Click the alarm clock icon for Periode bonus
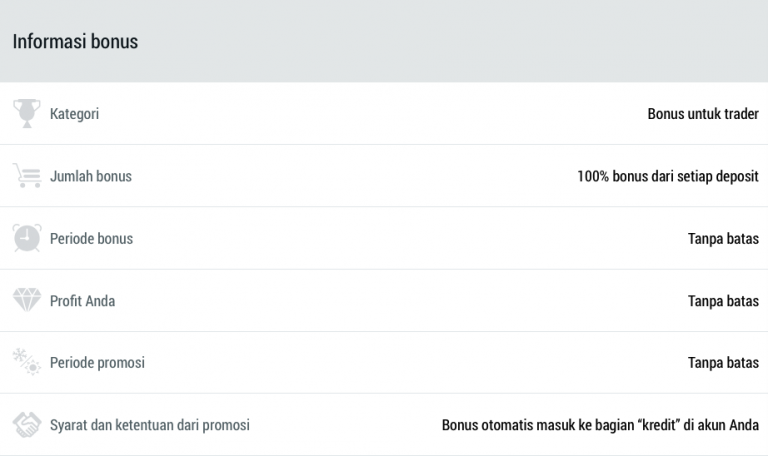 click(x=26, y=238)
